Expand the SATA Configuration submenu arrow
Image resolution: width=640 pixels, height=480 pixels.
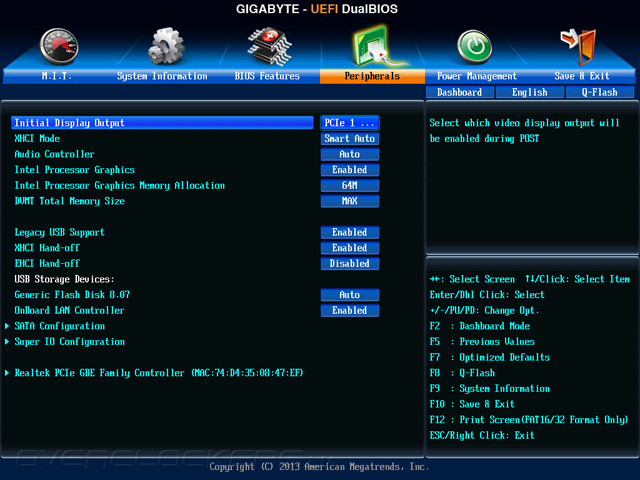[x=7, y=326]
